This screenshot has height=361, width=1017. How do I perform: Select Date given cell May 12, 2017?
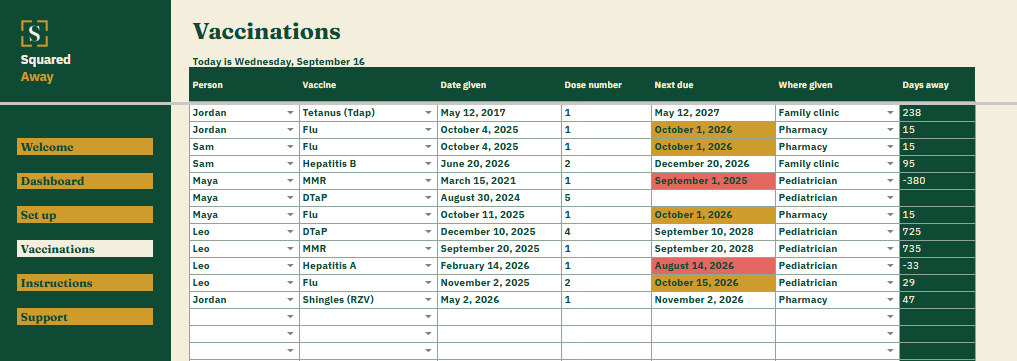point(499,113)
